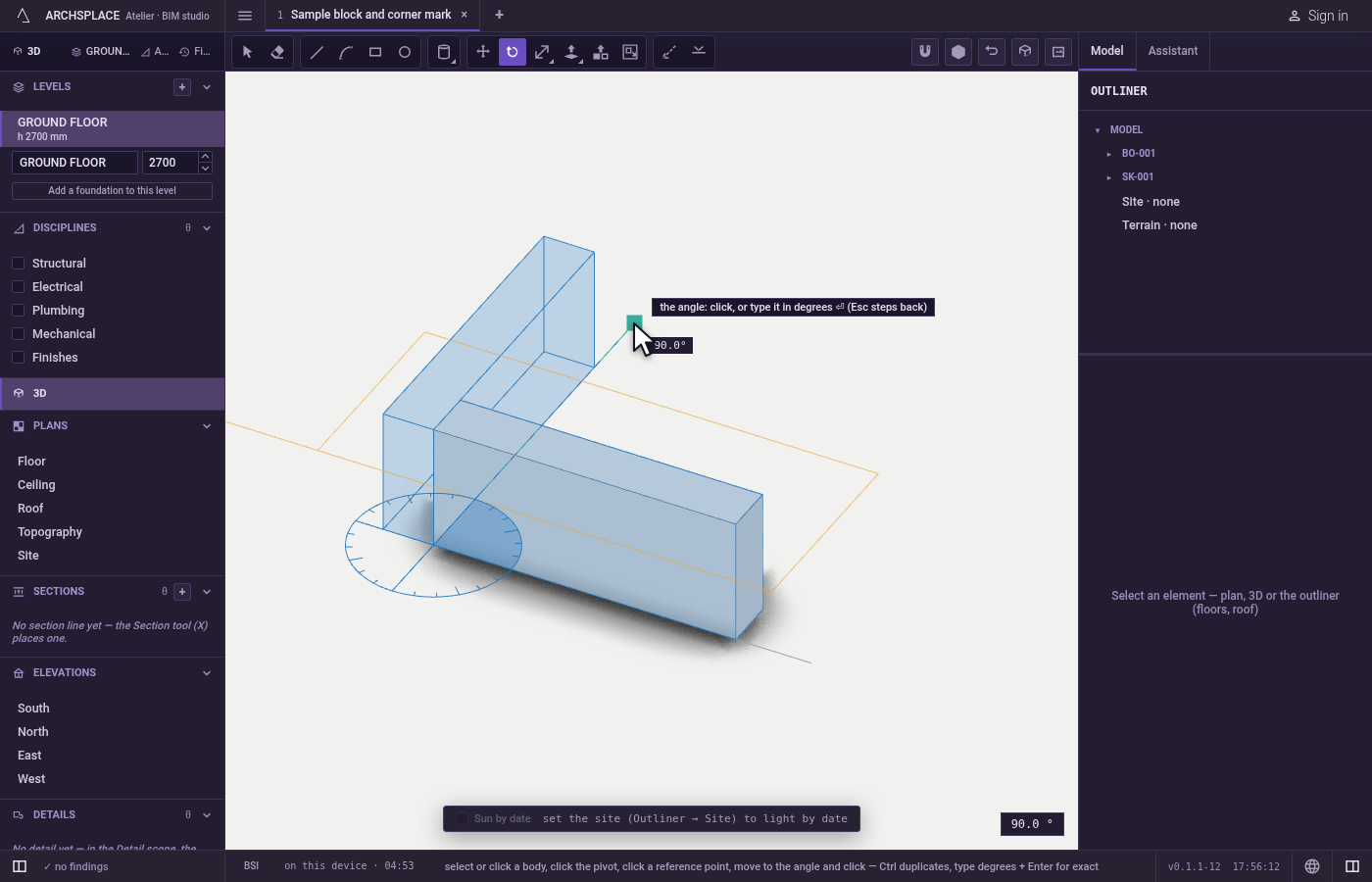Switch to the Assistant tab
The height and width of the screenshot is (882, 1372).
click(x=1173, y=51)
